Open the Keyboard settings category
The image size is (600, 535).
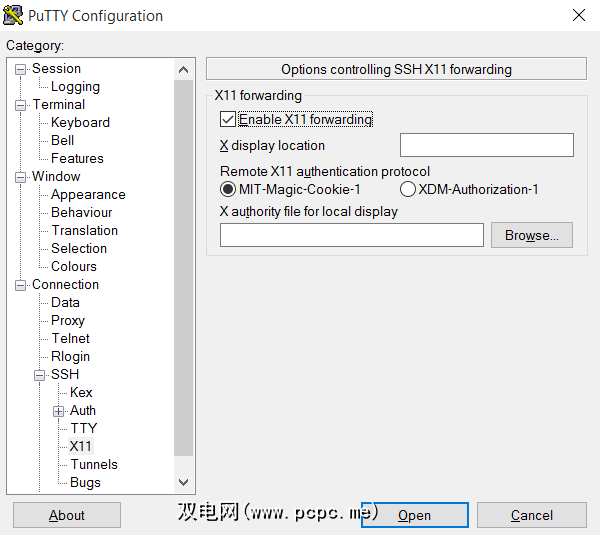click(80, 122)
